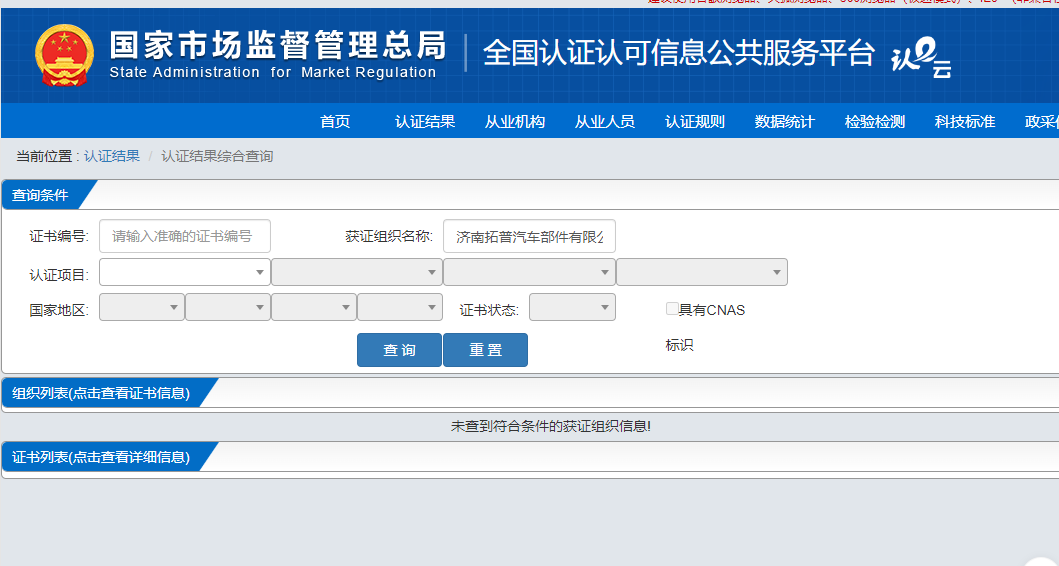The image size is (1059, 566).
Task: Click 证书列表(点击查看详细信息) section header
Action: pyautogui.click(x=101, y=457)
